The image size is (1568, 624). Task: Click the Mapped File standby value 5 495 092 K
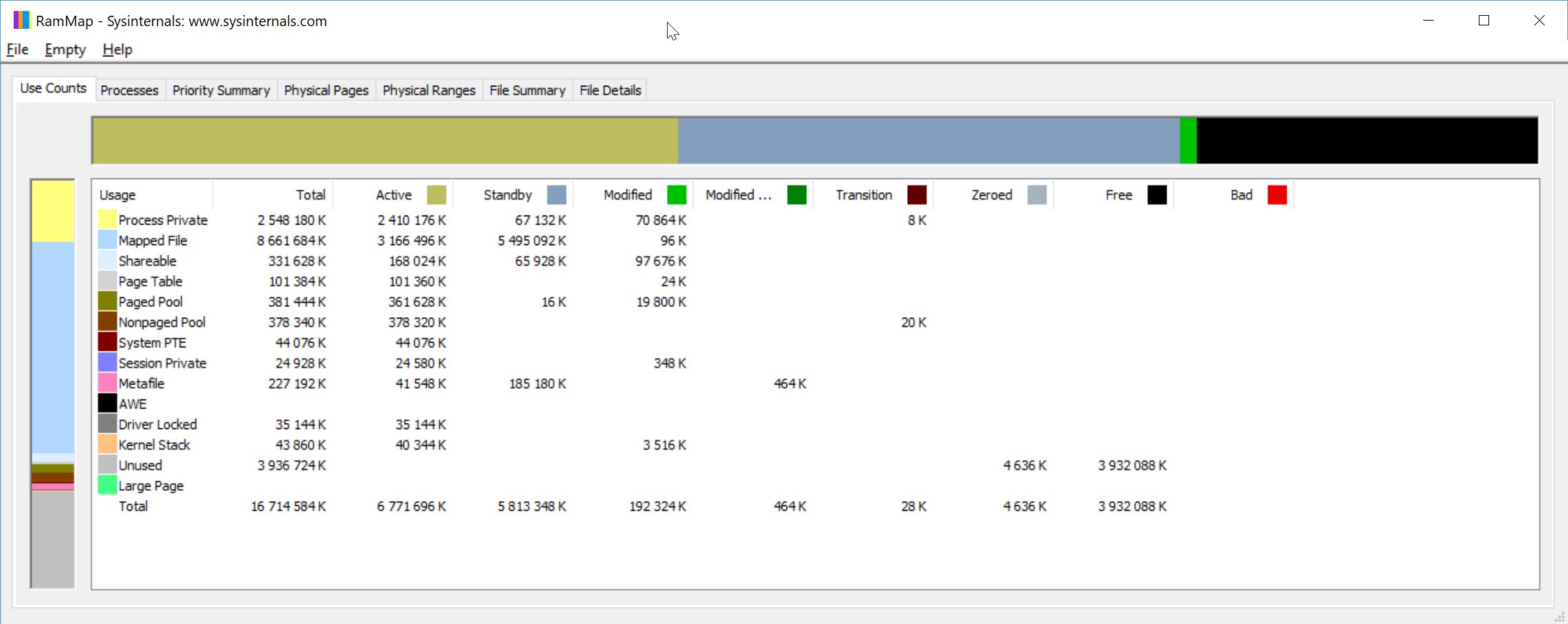(x=532, y=241)
